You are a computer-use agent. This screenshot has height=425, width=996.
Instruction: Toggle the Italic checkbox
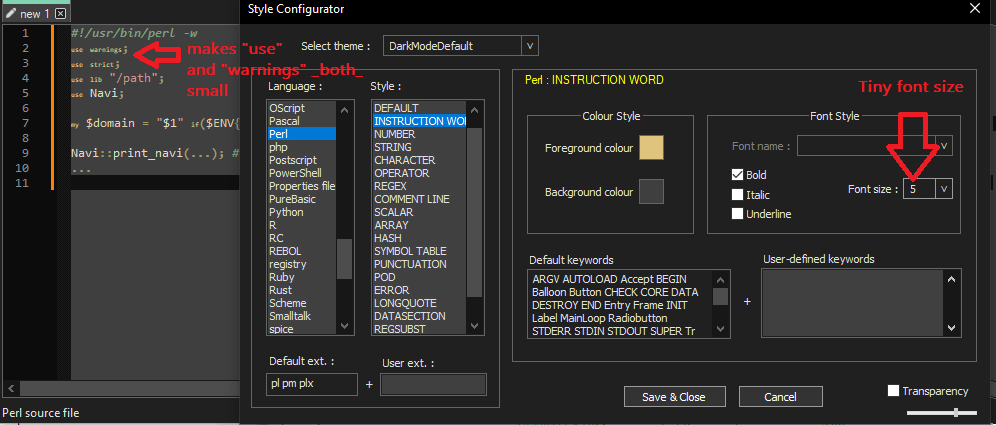737,194
